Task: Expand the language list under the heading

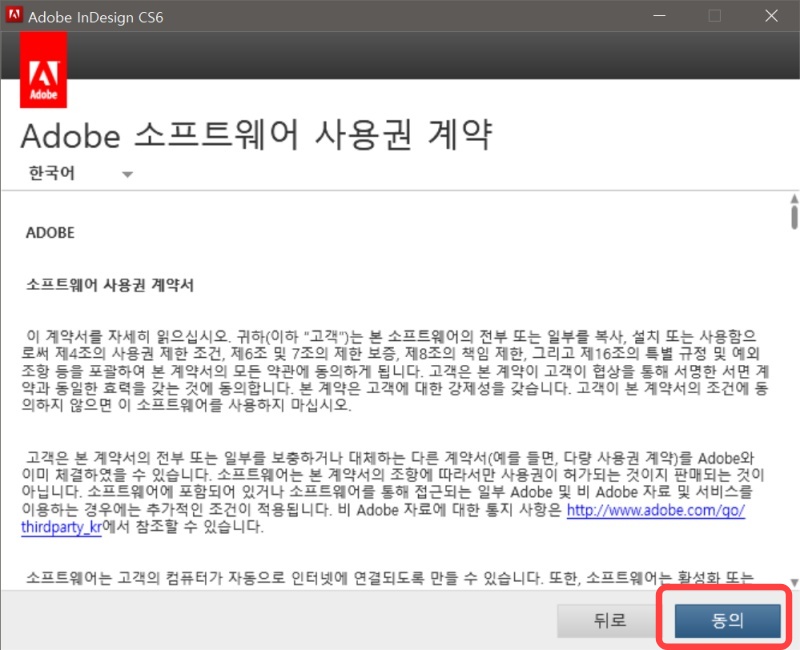Action: 127,174
